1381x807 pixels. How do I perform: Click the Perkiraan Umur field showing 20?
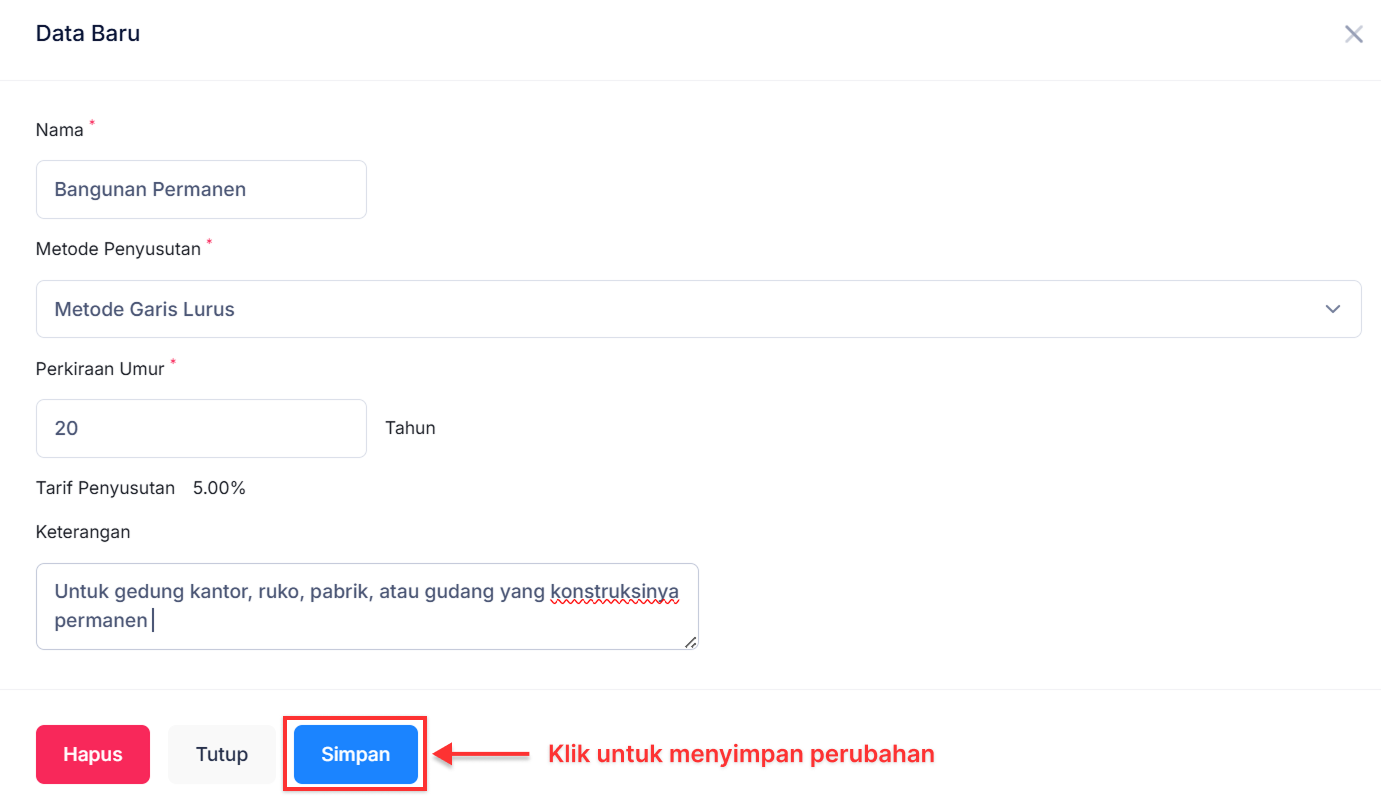click(x=200, y=428)
